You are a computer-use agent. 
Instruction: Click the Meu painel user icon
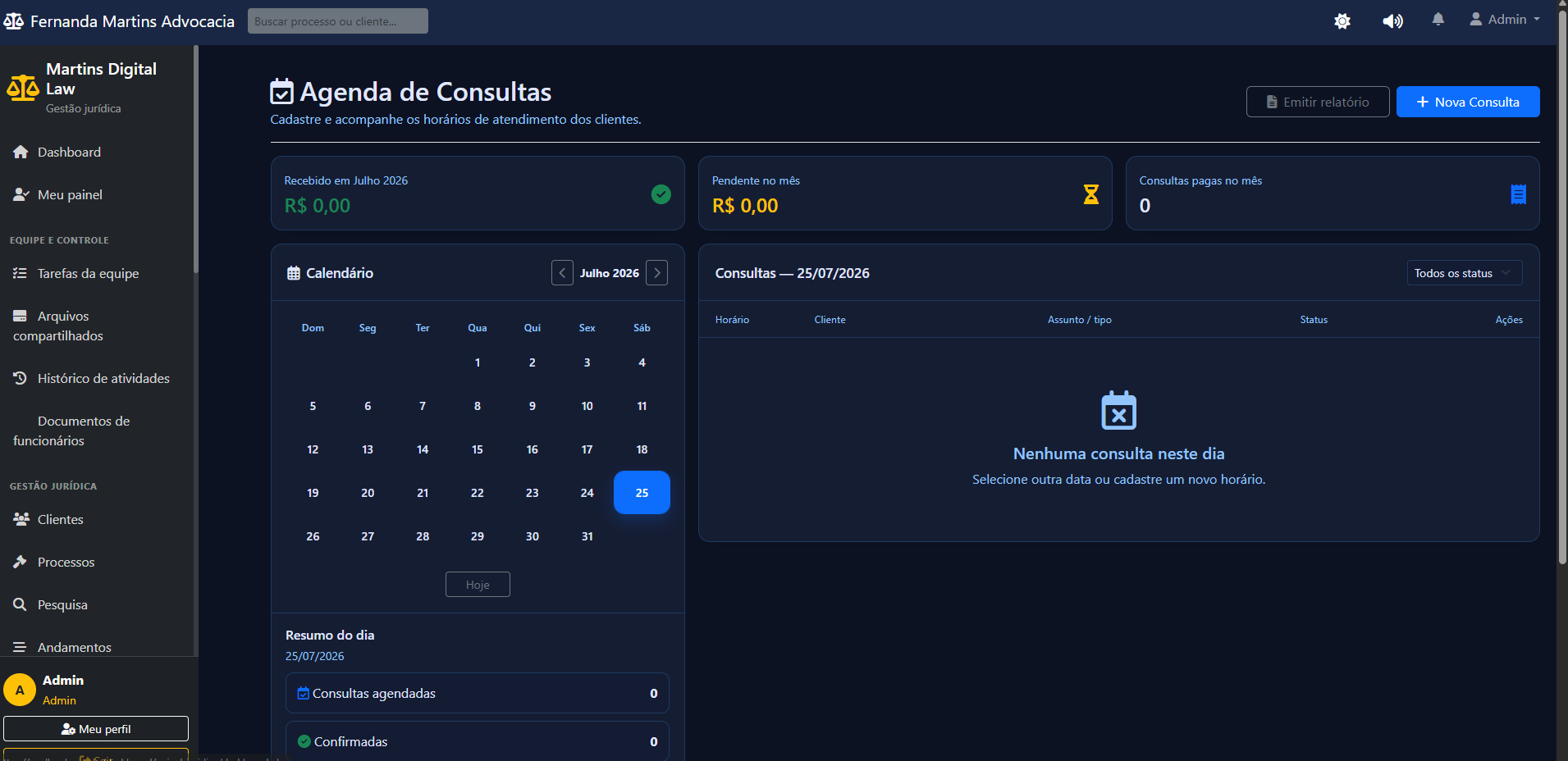click(21, 194)
